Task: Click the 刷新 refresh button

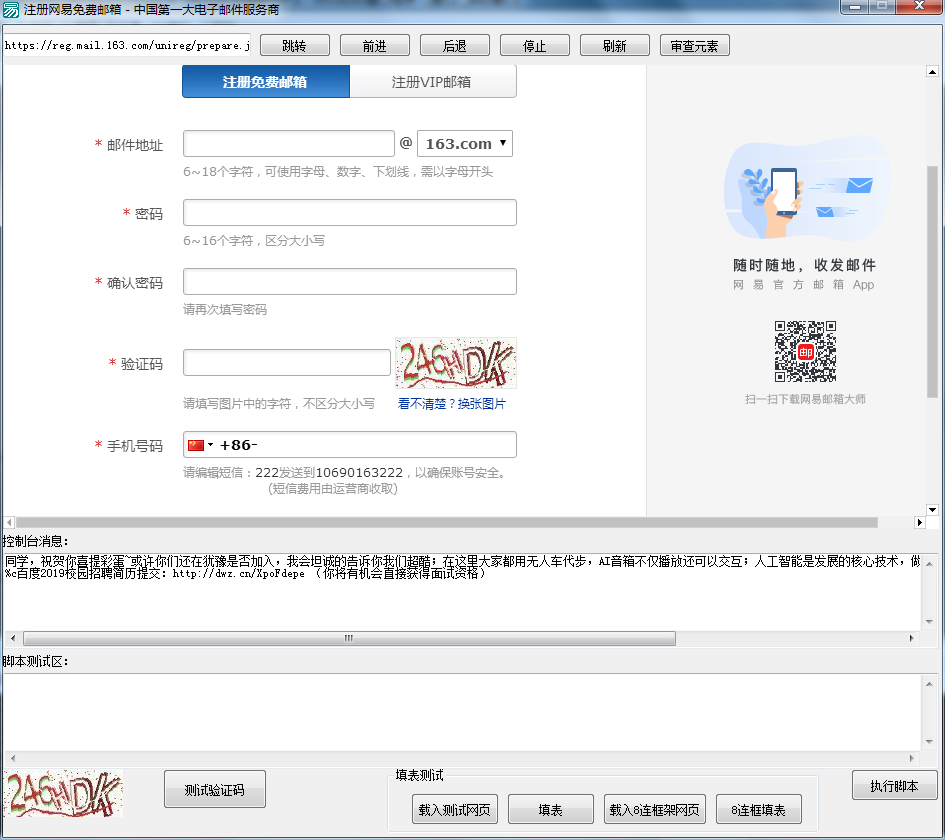Action: tap(615, 46)
